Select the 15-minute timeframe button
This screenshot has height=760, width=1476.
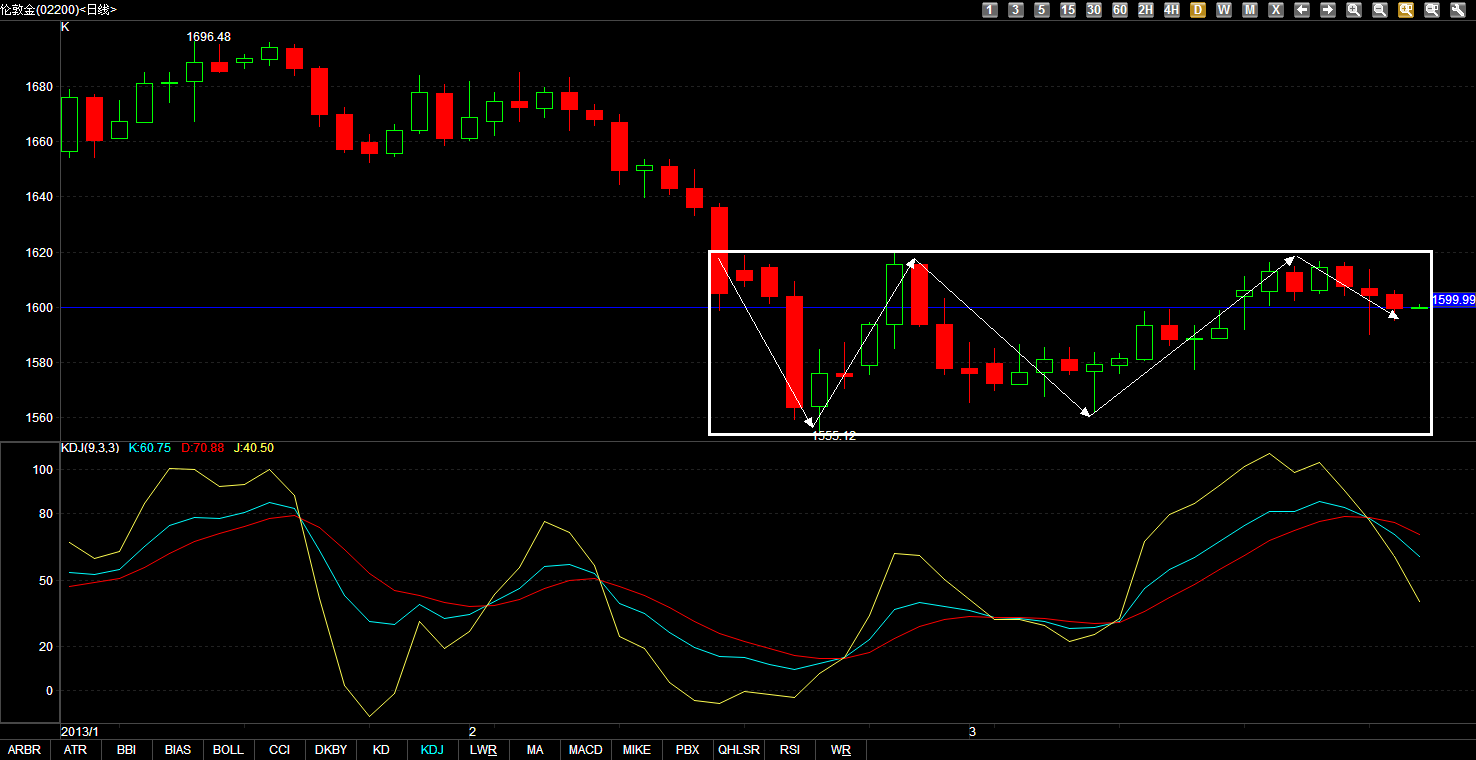[1068, 9]
